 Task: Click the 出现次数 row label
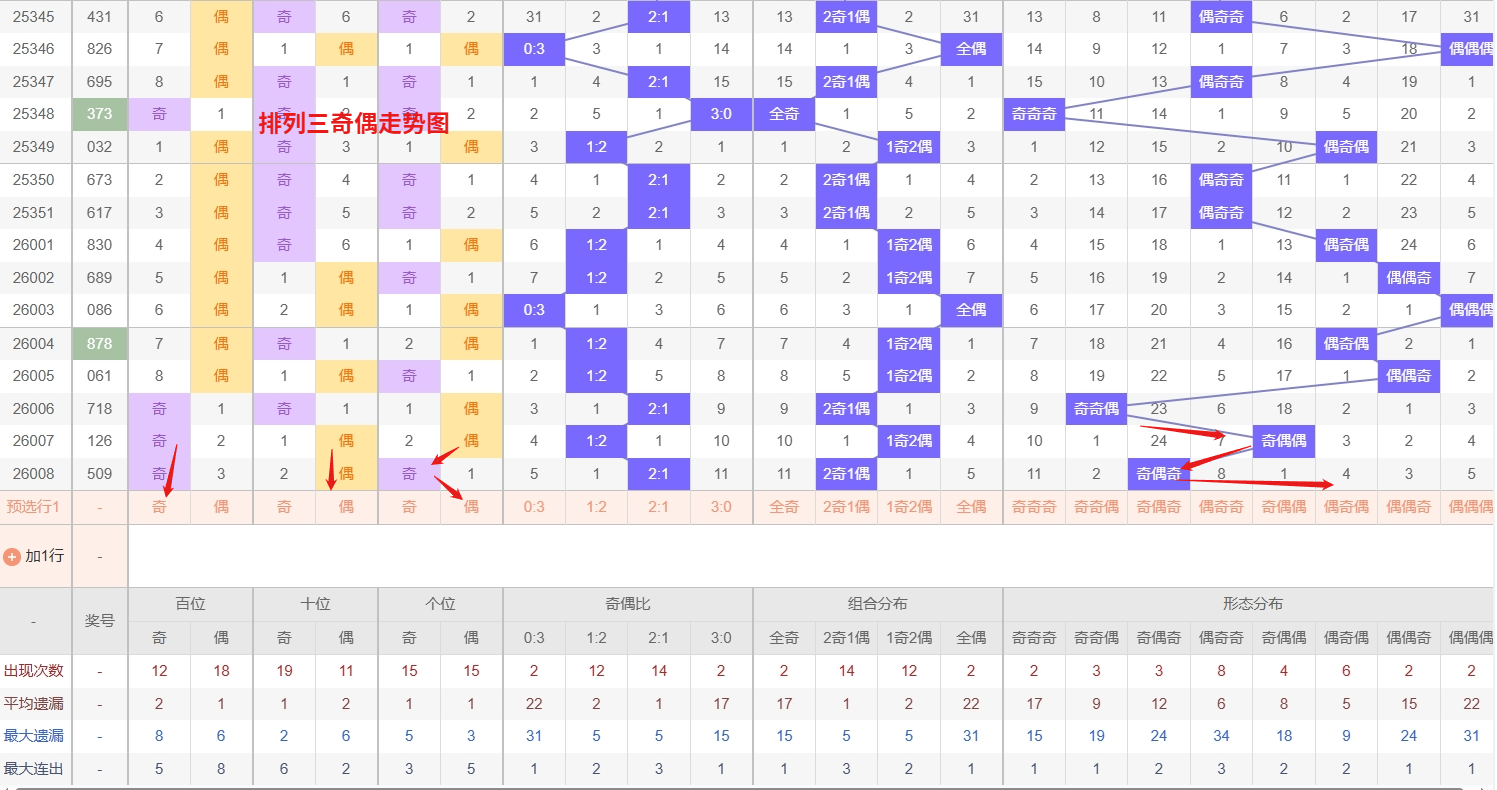pyautogui.click(x=34, y=671)
